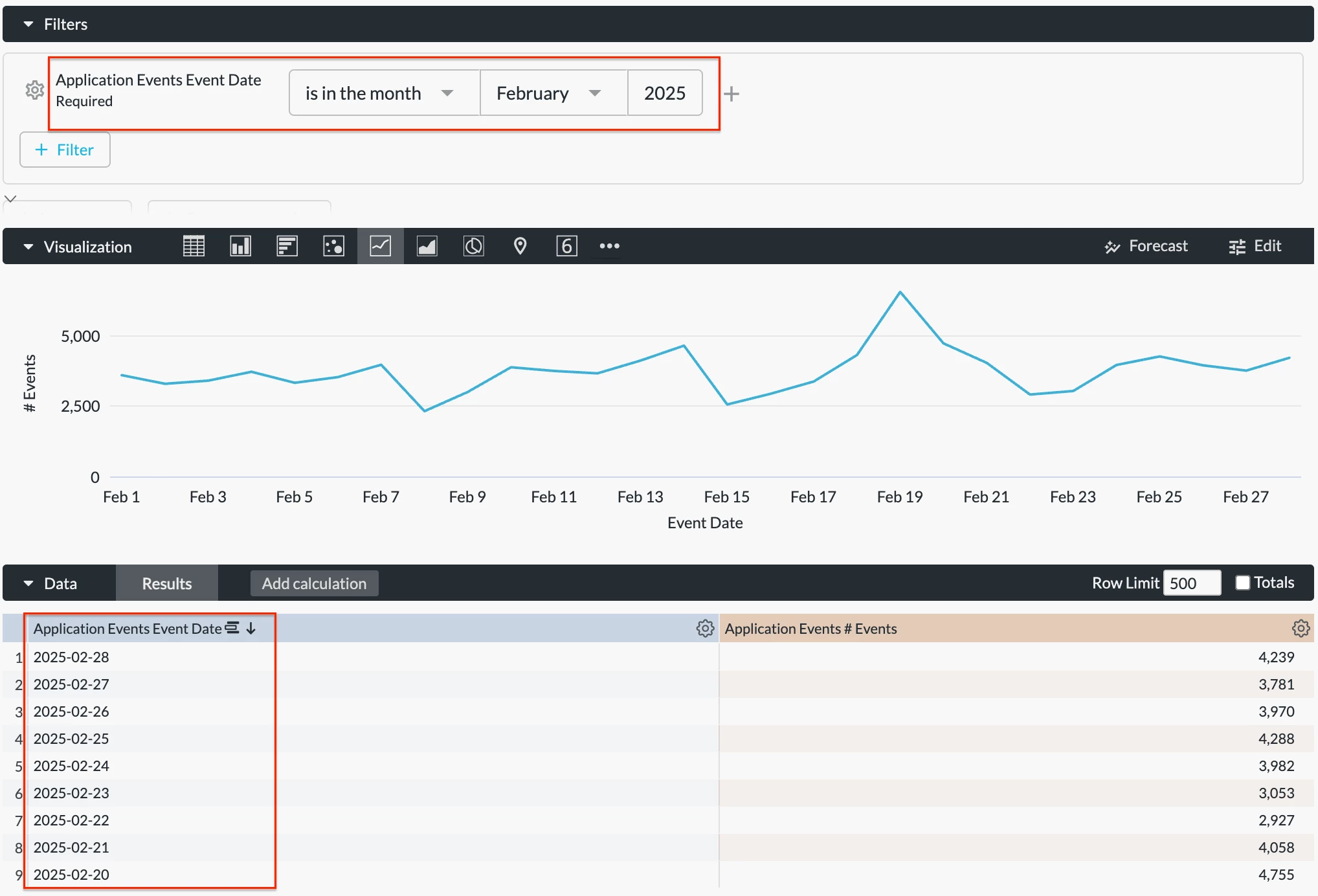1318x896 pixels.
Task: Open Event Date column gear settings
Action: 705,628
